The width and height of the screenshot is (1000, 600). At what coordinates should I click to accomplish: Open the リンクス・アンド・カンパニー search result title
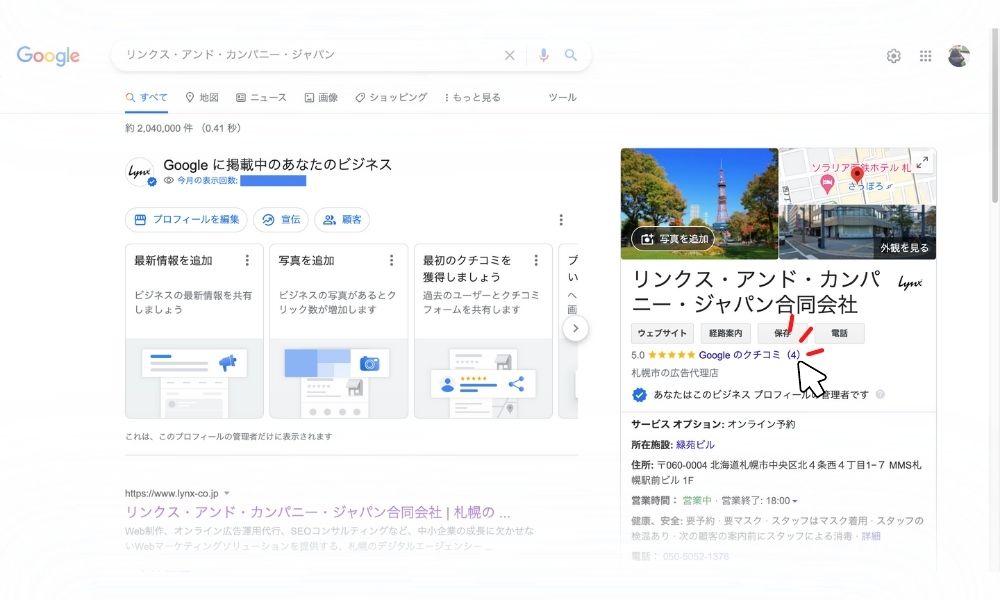pos(318,513)
